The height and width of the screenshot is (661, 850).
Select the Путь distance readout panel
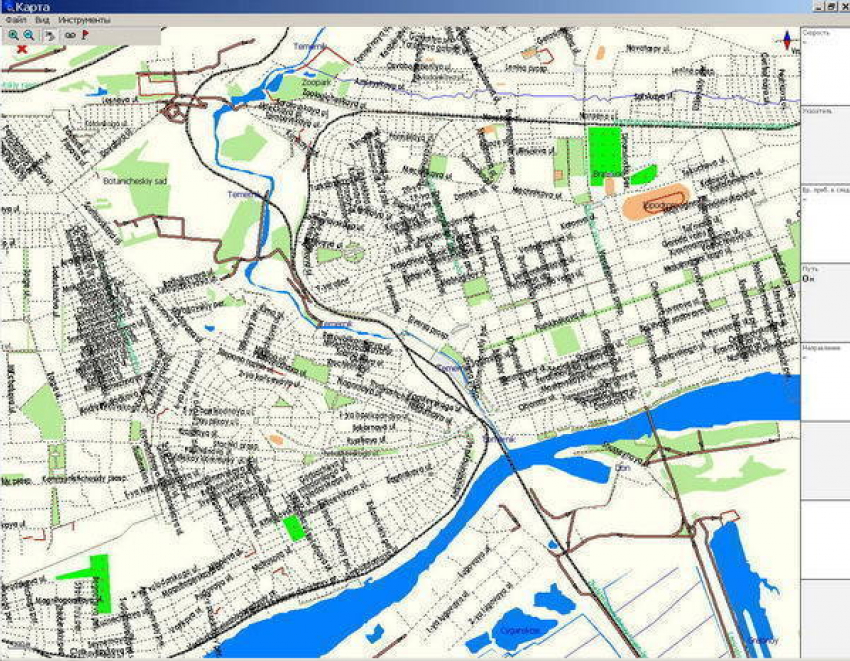point(825,302)
